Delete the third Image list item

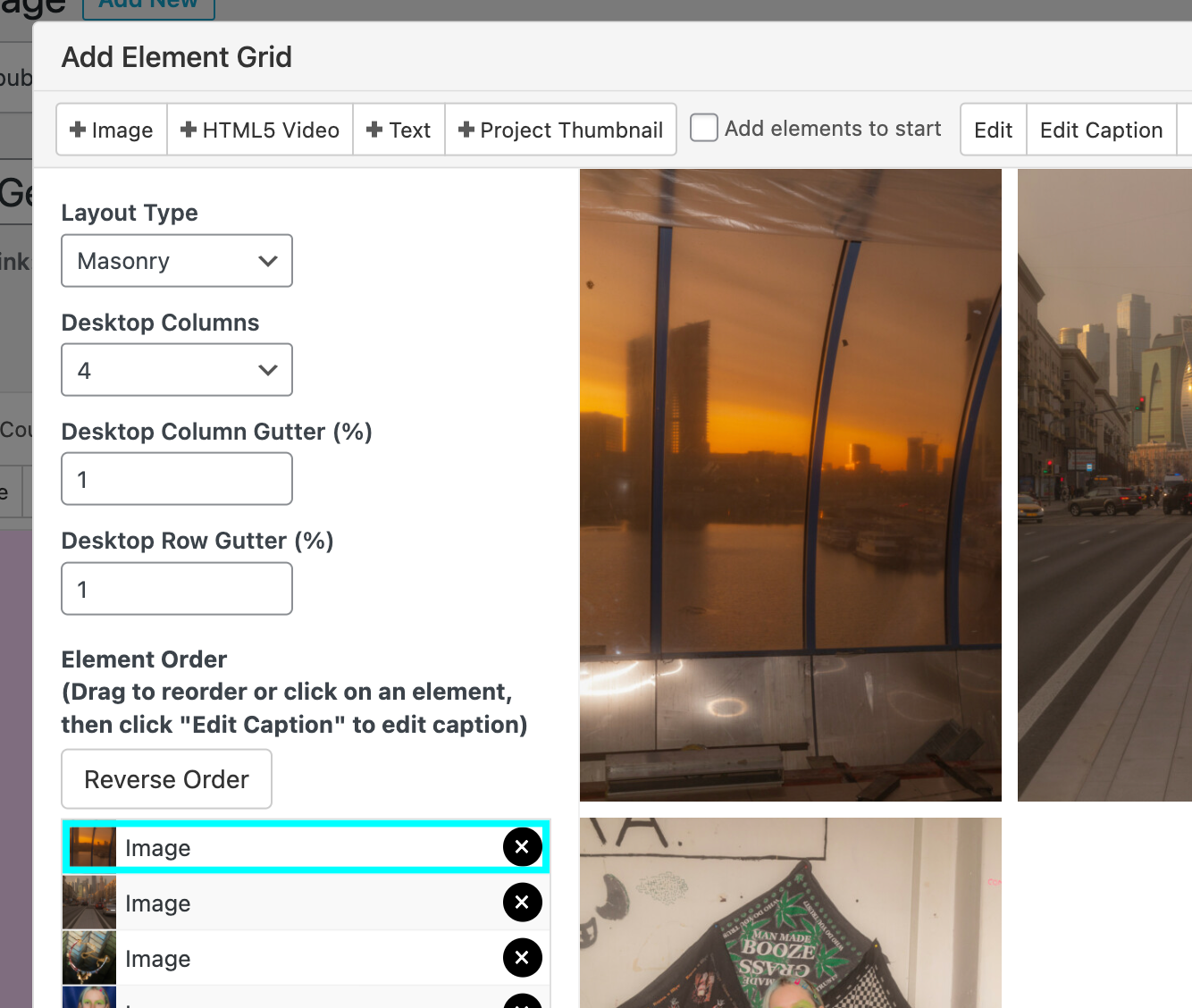523,958
